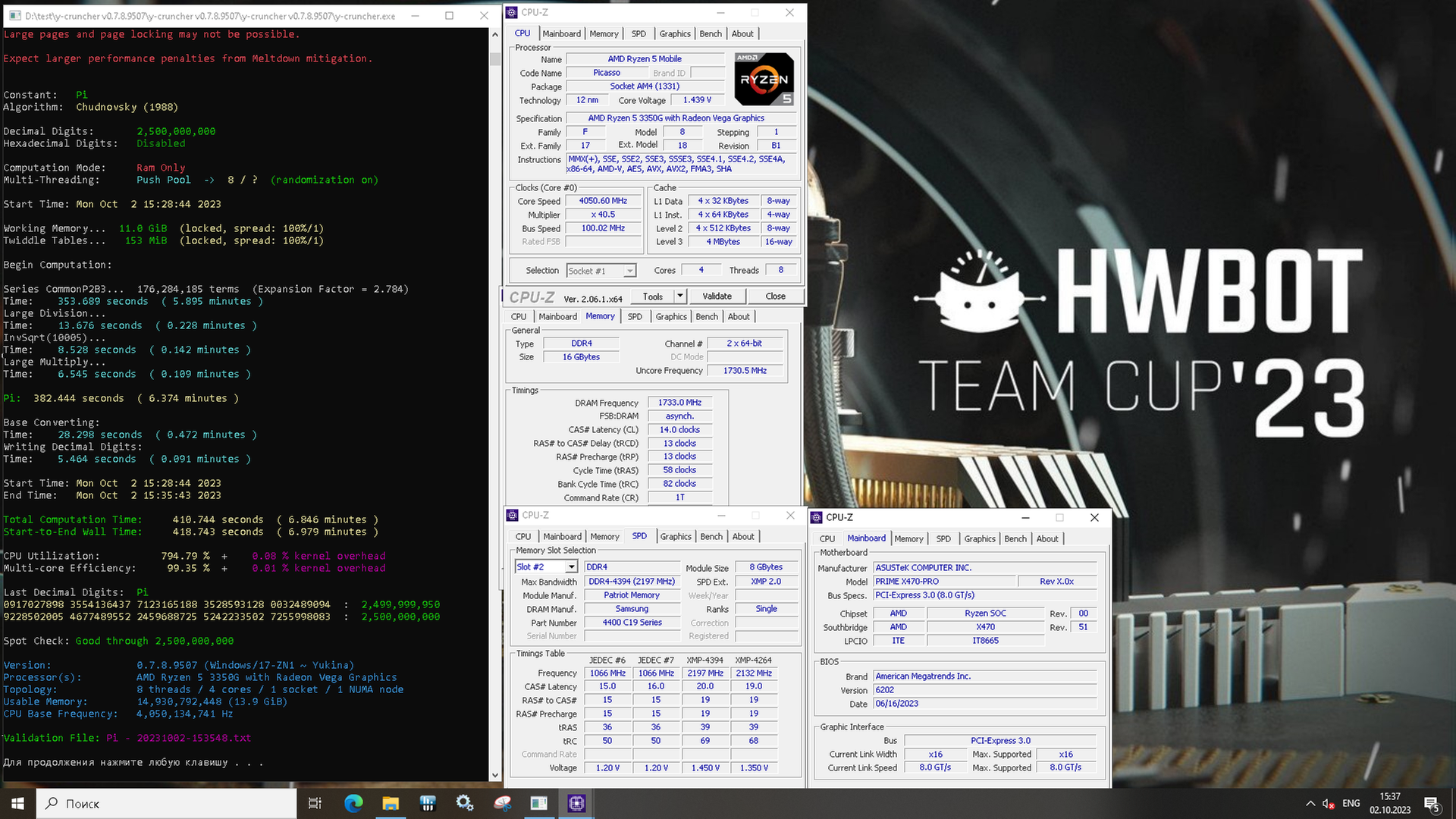1456x819 pixels.
Task: Click the mainboard Model PRIME X470-PRO
Action: (944, 582)
